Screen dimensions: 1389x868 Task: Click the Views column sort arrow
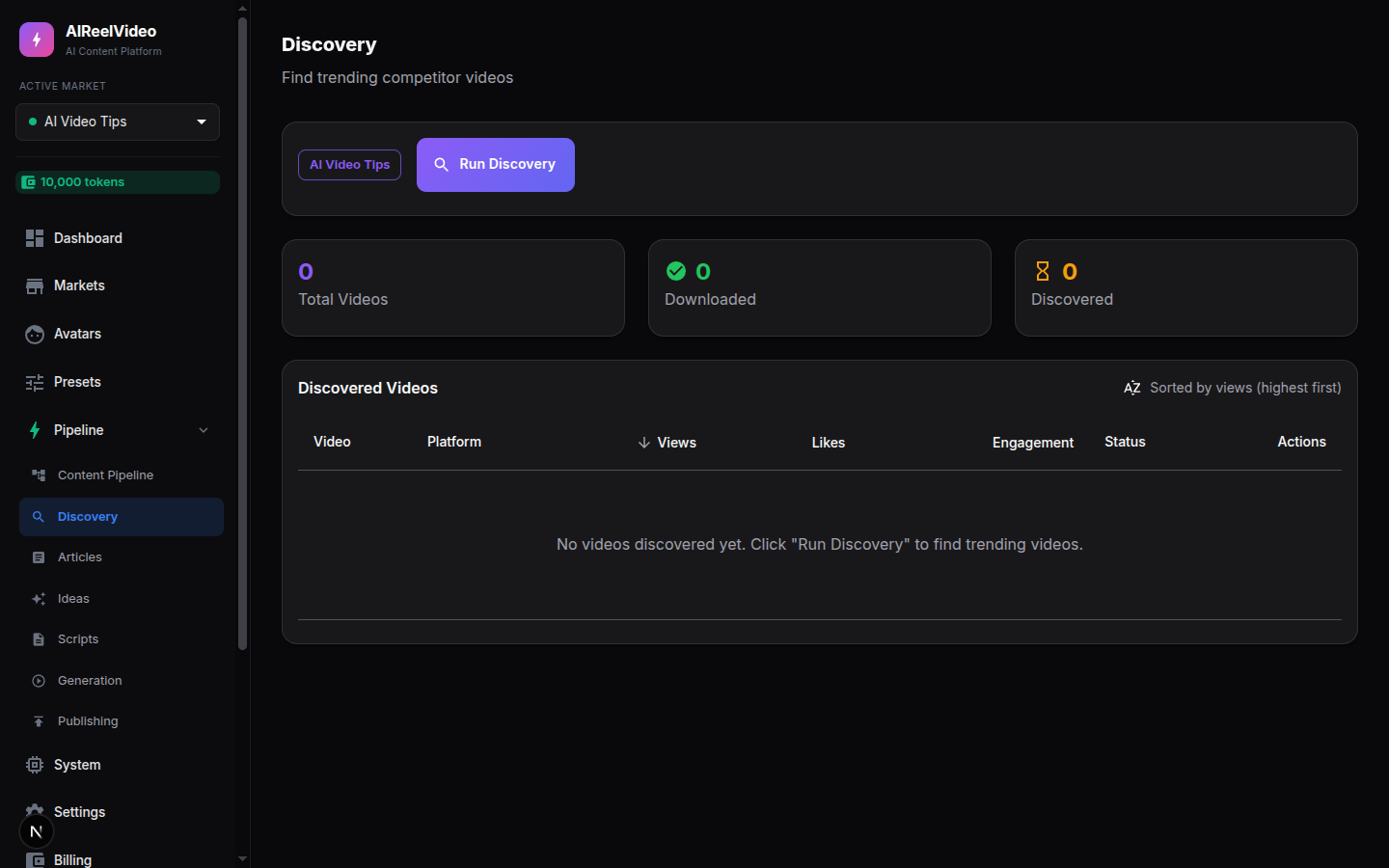click(644, 442)
